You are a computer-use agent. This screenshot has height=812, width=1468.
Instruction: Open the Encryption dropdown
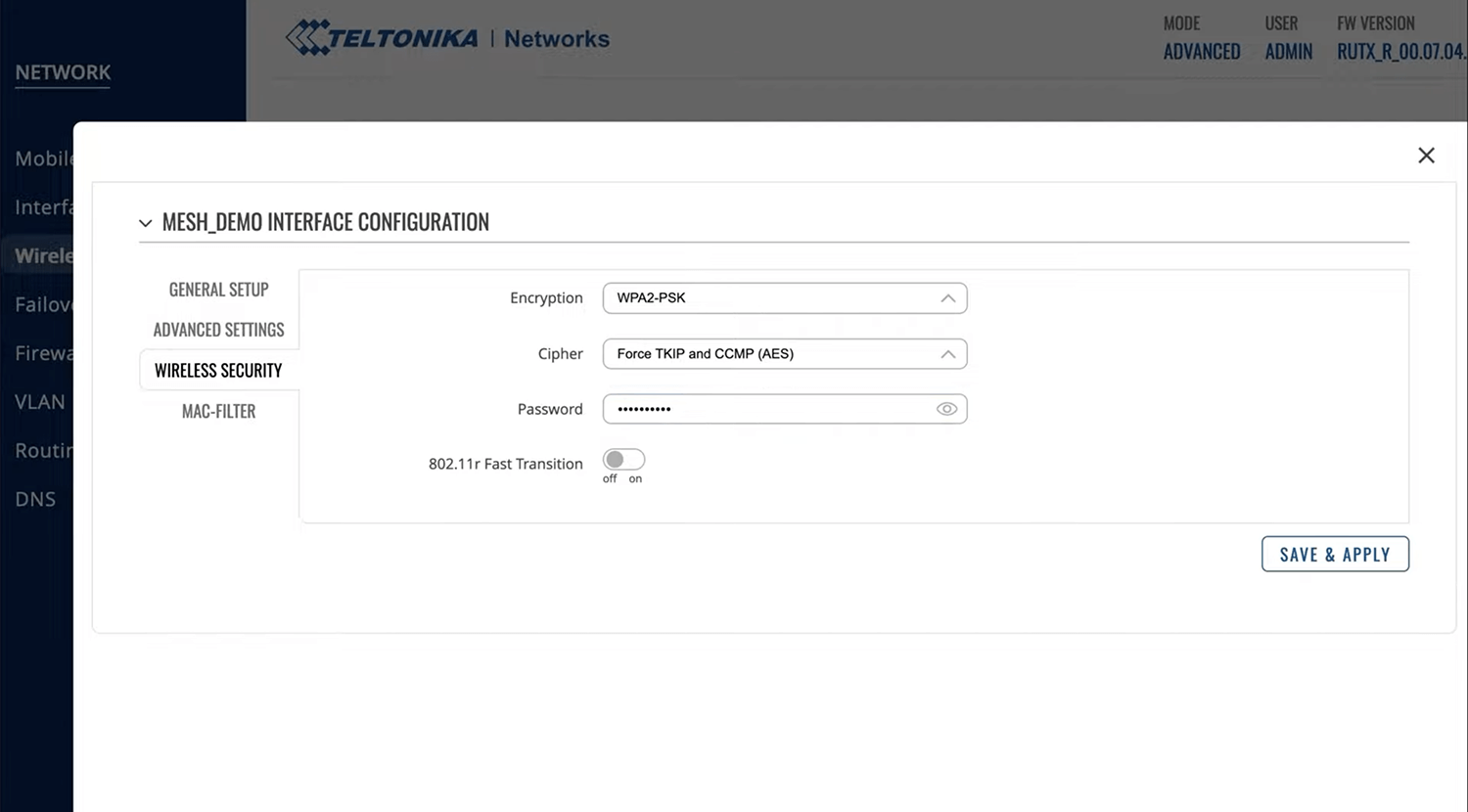coord(783,298)
